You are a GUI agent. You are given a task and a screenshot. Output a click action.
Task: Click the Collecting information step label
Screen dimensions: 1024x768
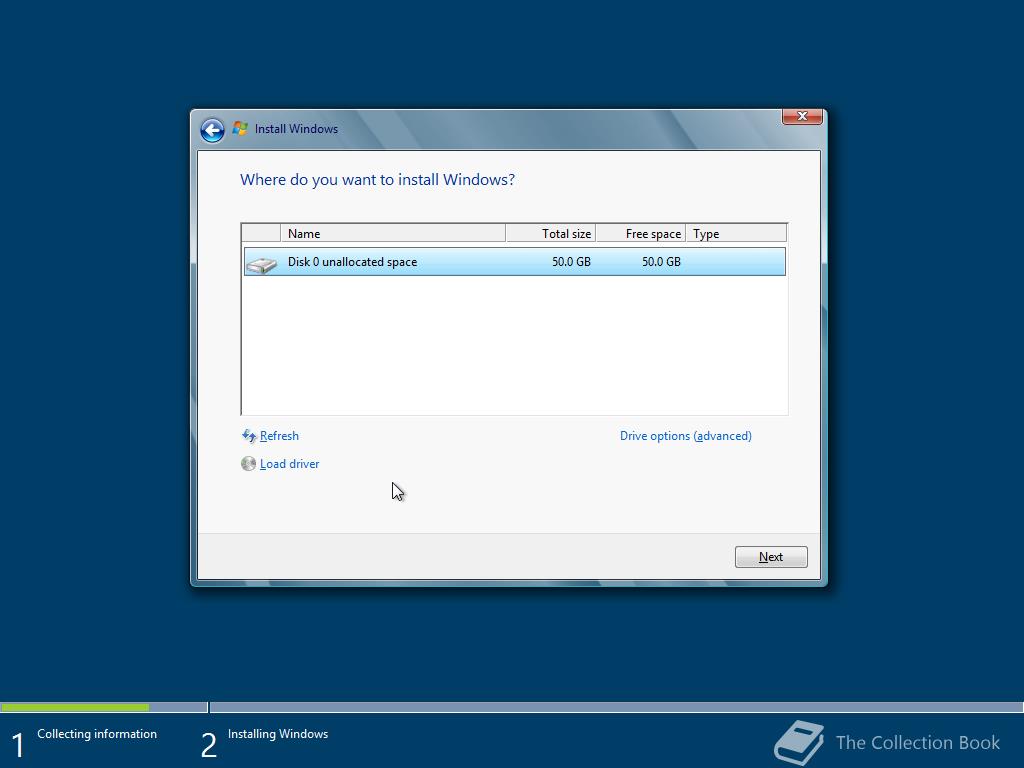[97, 734]
